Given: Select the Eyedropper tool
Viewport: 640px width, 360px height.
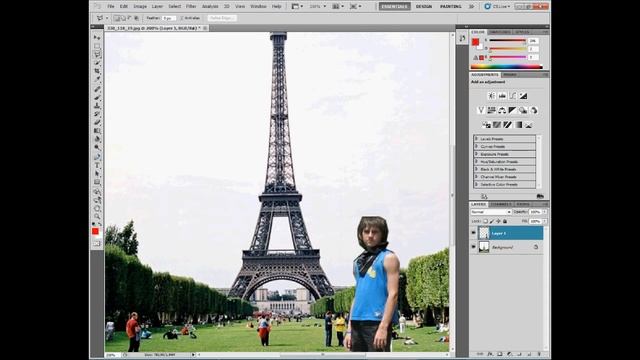Looking at the screenshot, I should [97, 79].
